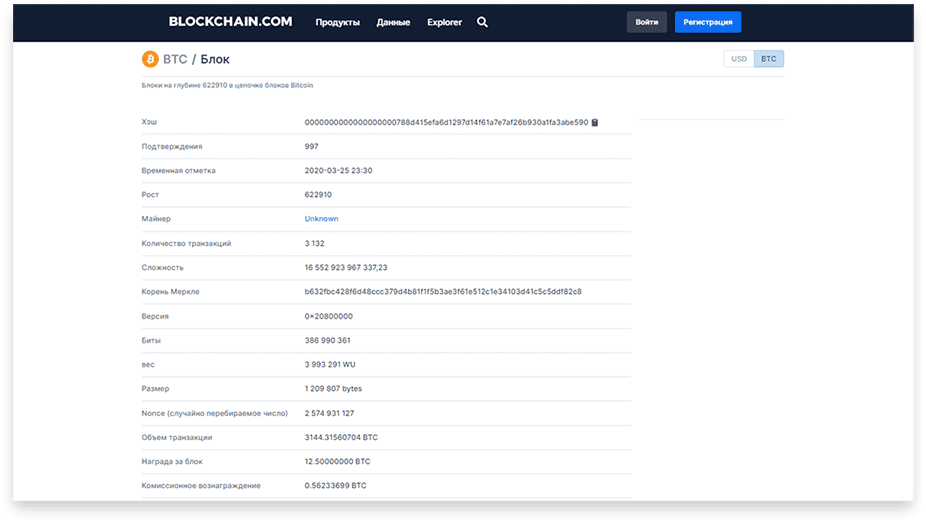Click transaction count 3 132

tap(315, 243)
